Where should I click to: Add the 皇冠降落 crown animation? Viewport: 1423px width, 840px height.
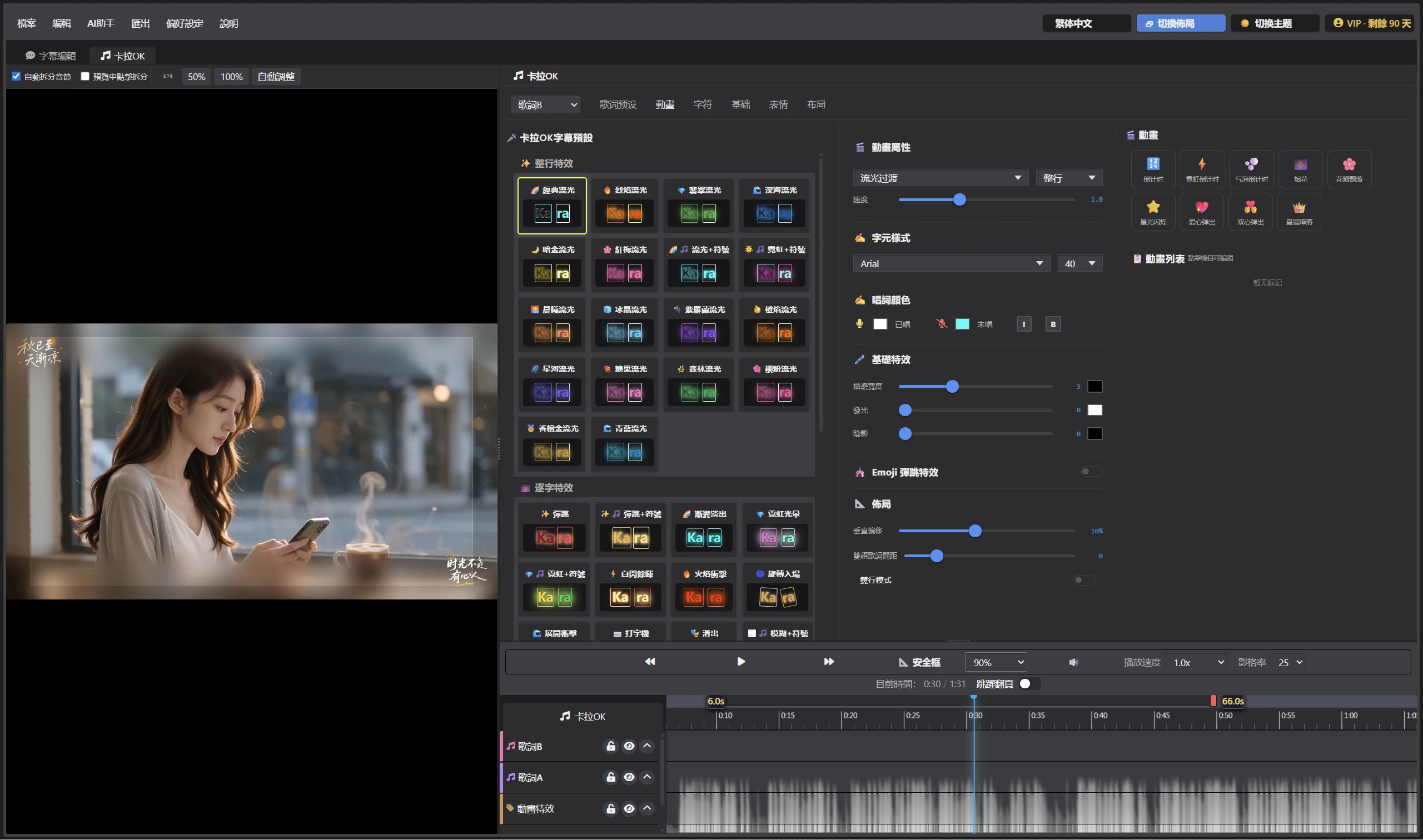1298,212
